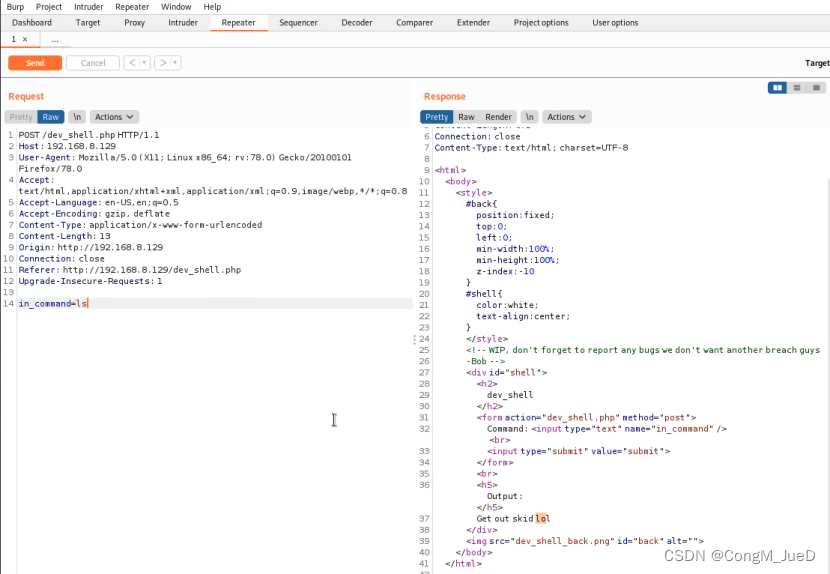The height and width of the screenshot is (574, 830).
Task: Toggle Request \n non-printable characters
Action: pos(77,117)
